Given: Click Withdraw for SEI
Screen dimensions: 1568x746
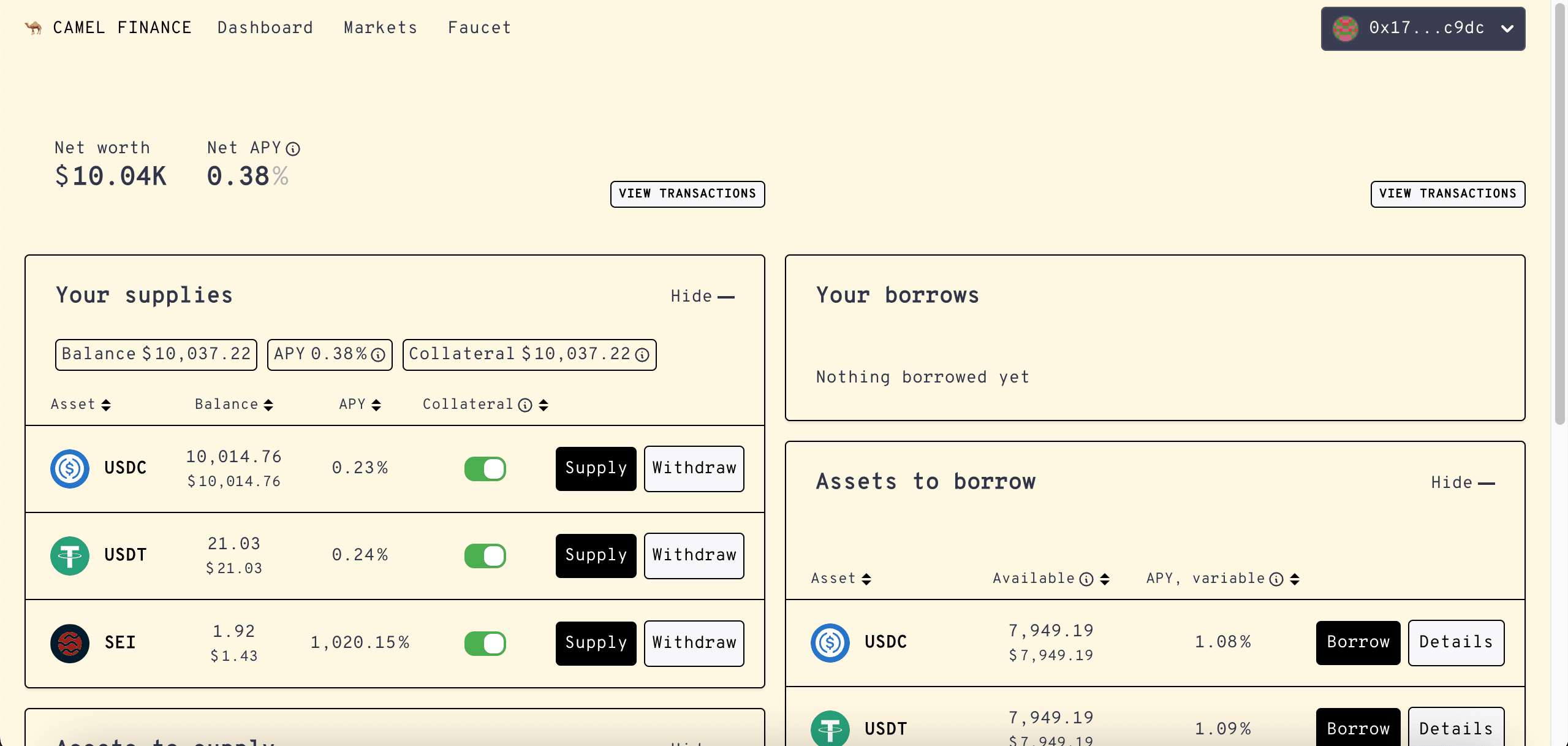Looking at the screenshot, I should (694, 644).
